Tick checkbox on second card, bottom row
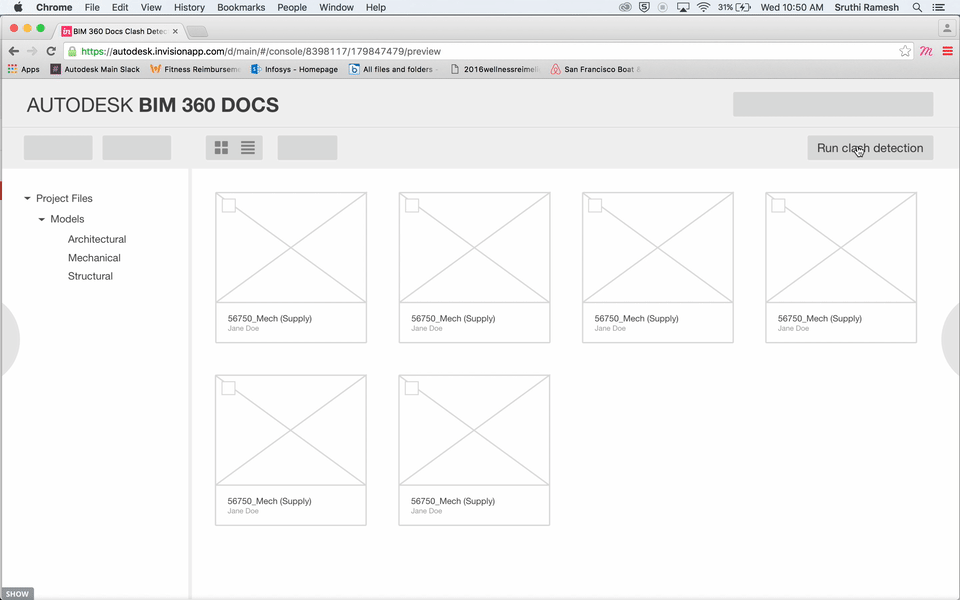Screen dimensions: 960x600 coord(412,388)
